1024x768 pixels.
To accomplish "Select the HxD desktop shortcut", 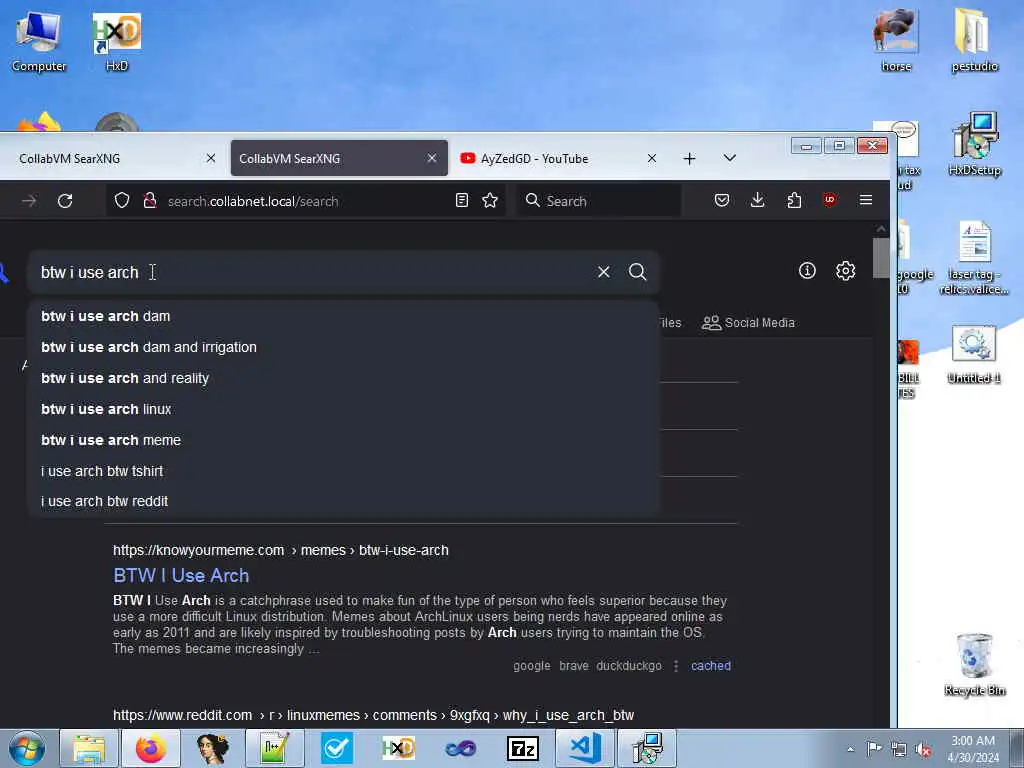I will pyautogui.click(x=116, y=42).
